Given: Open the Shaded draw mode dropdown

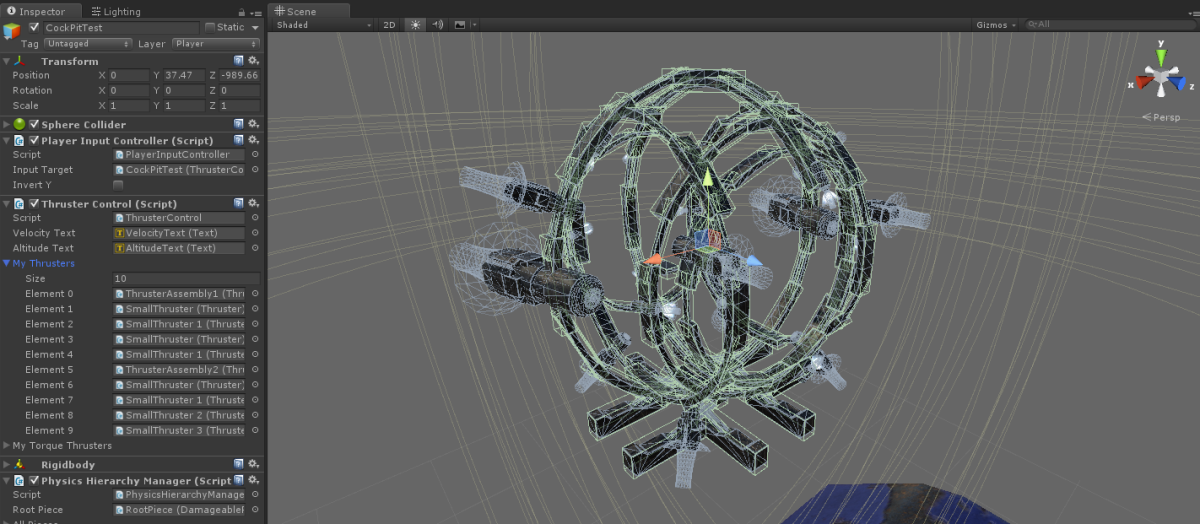Looking at the screenshot, I should pos(322,24).
